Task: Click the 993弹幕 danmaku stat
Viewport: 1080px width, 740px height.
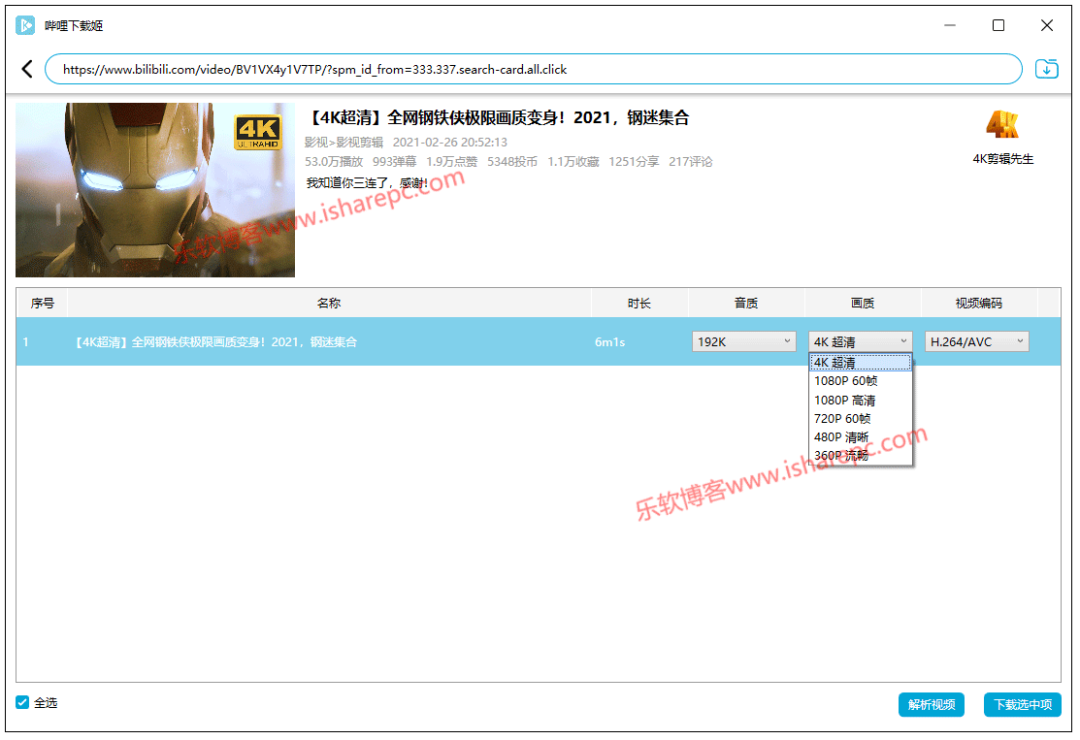Action: 394,162
